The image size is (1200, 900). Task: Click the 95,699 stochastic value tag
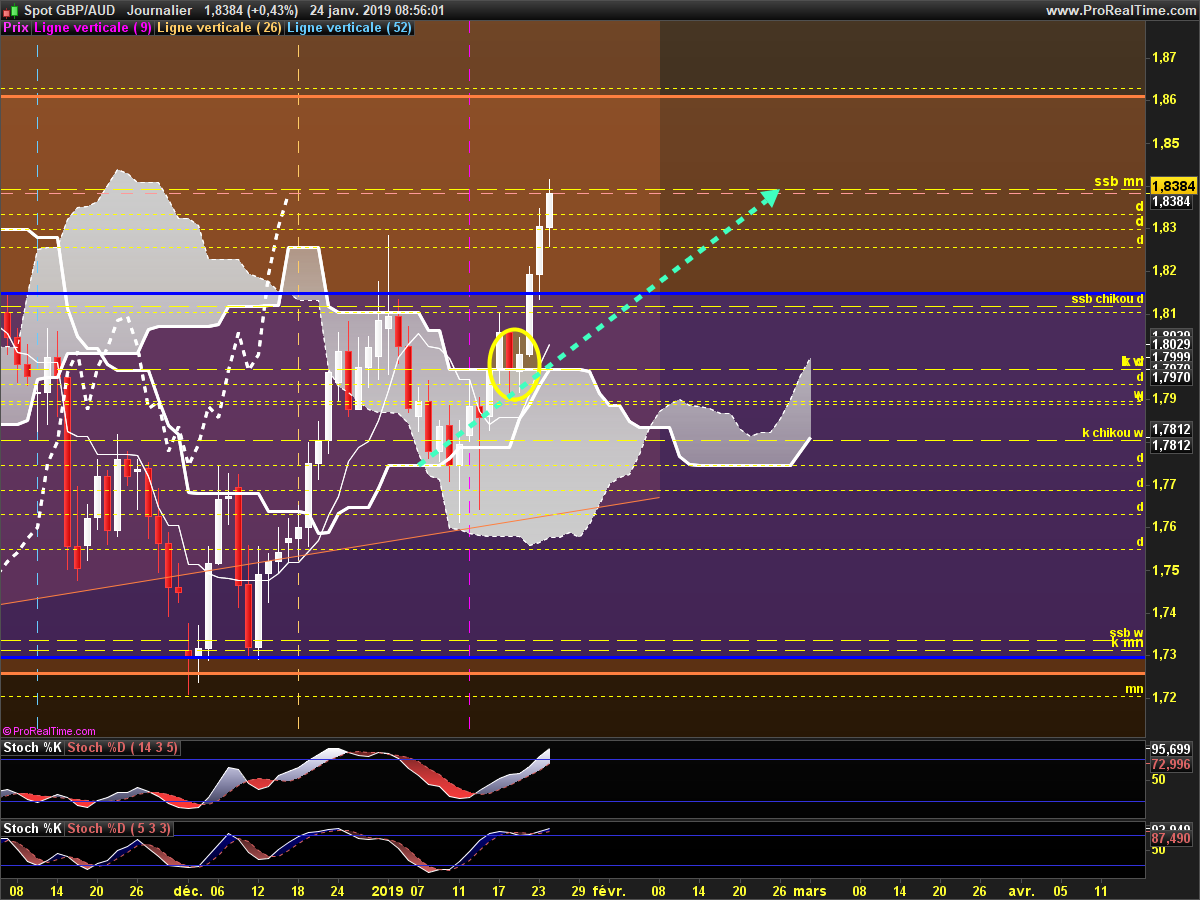coord(1171,749)
